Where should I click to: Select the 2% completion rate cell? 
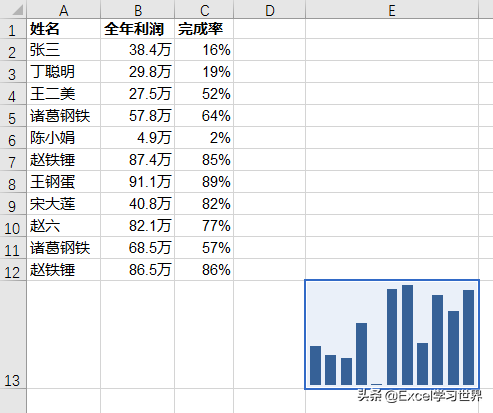(x=204, y=138)
